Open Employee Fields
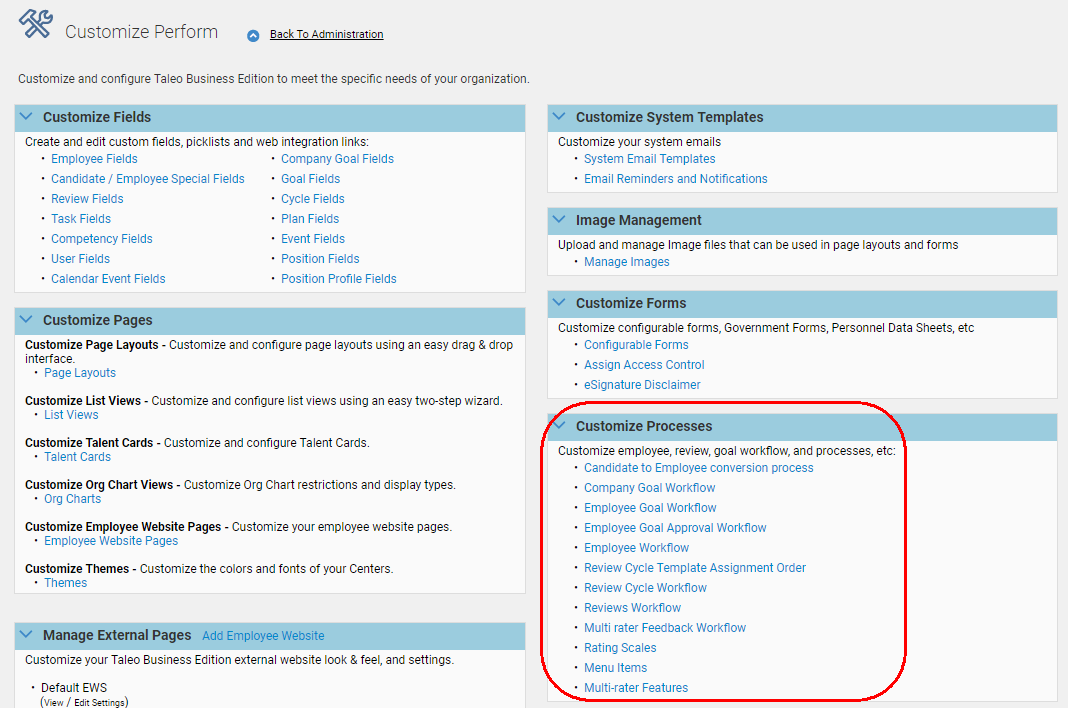This screenshot has width=1068, height=708. pyautogui.click(x=94, y=159)
